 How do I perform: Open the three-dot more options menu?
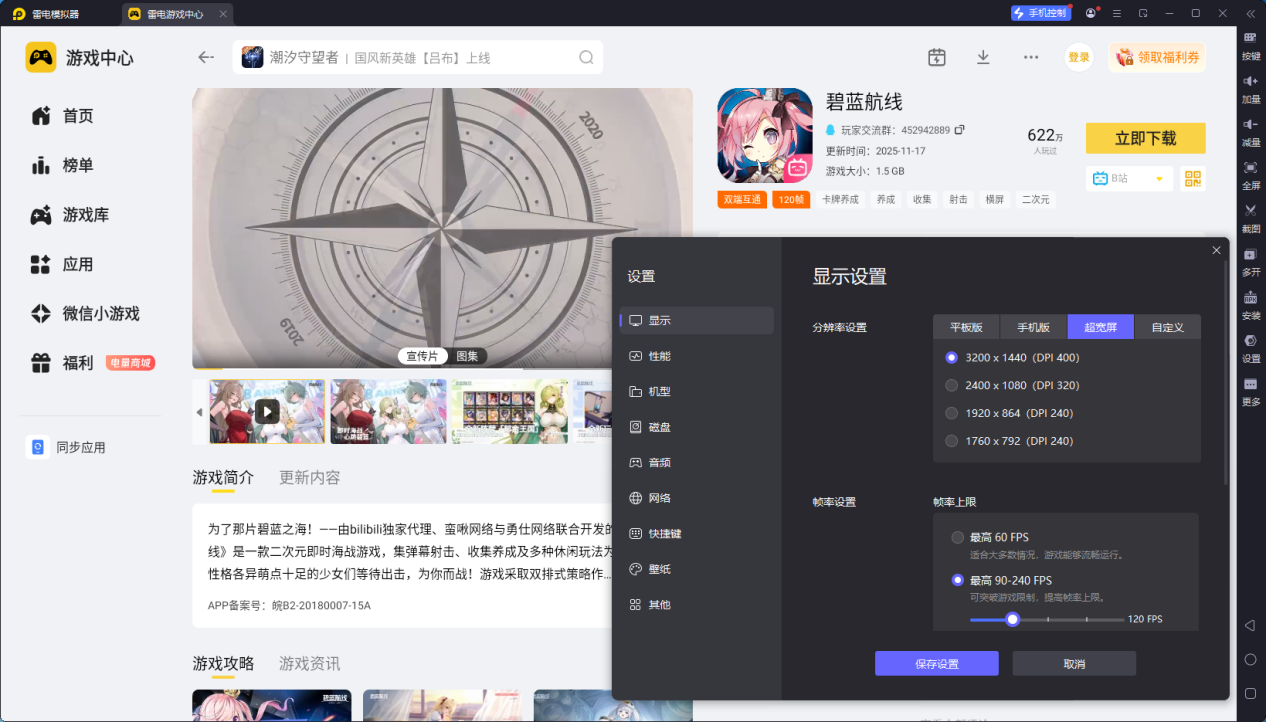[1031, 57]
